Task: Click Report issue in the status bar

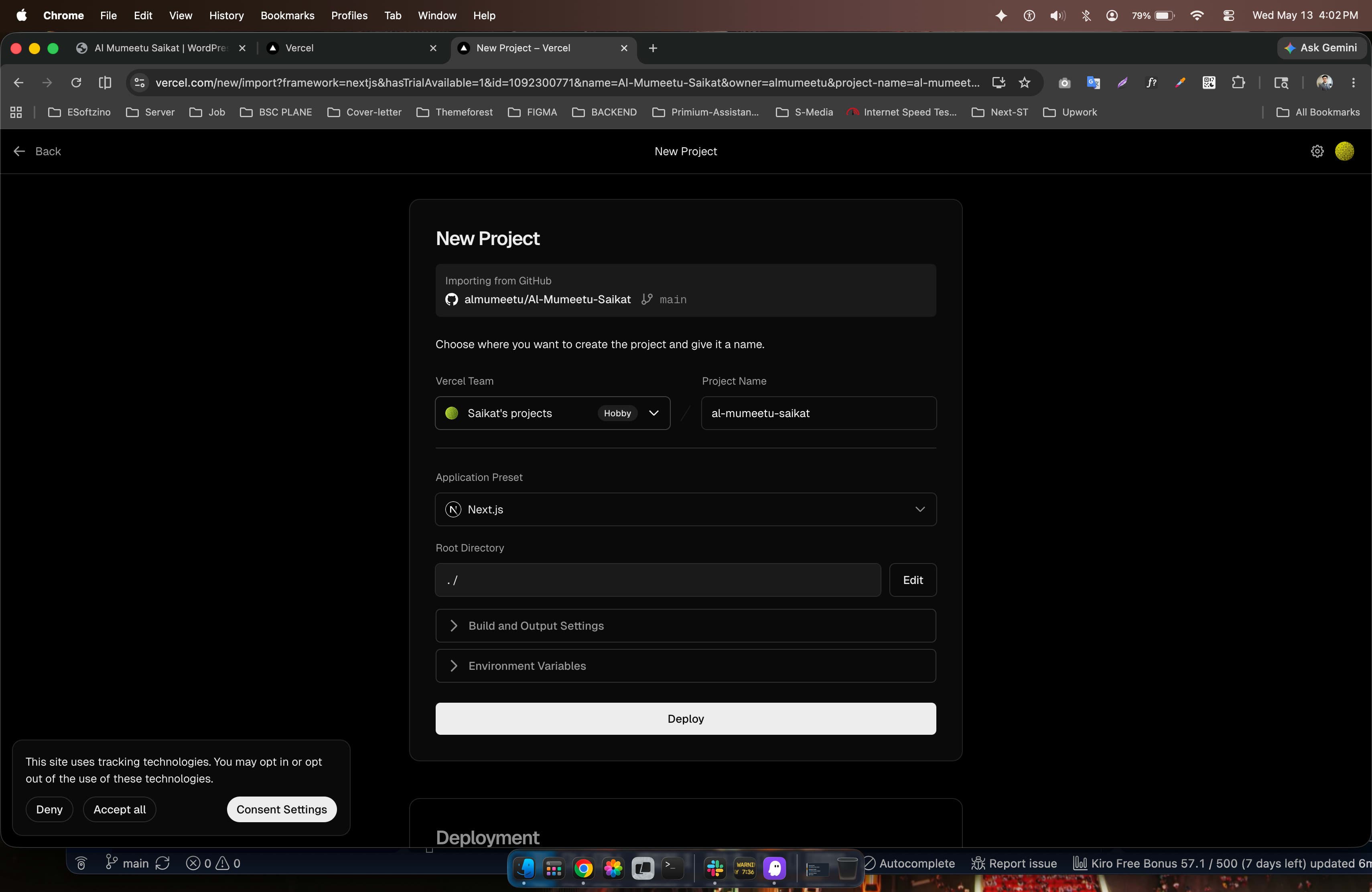Action: (1014, 863)
